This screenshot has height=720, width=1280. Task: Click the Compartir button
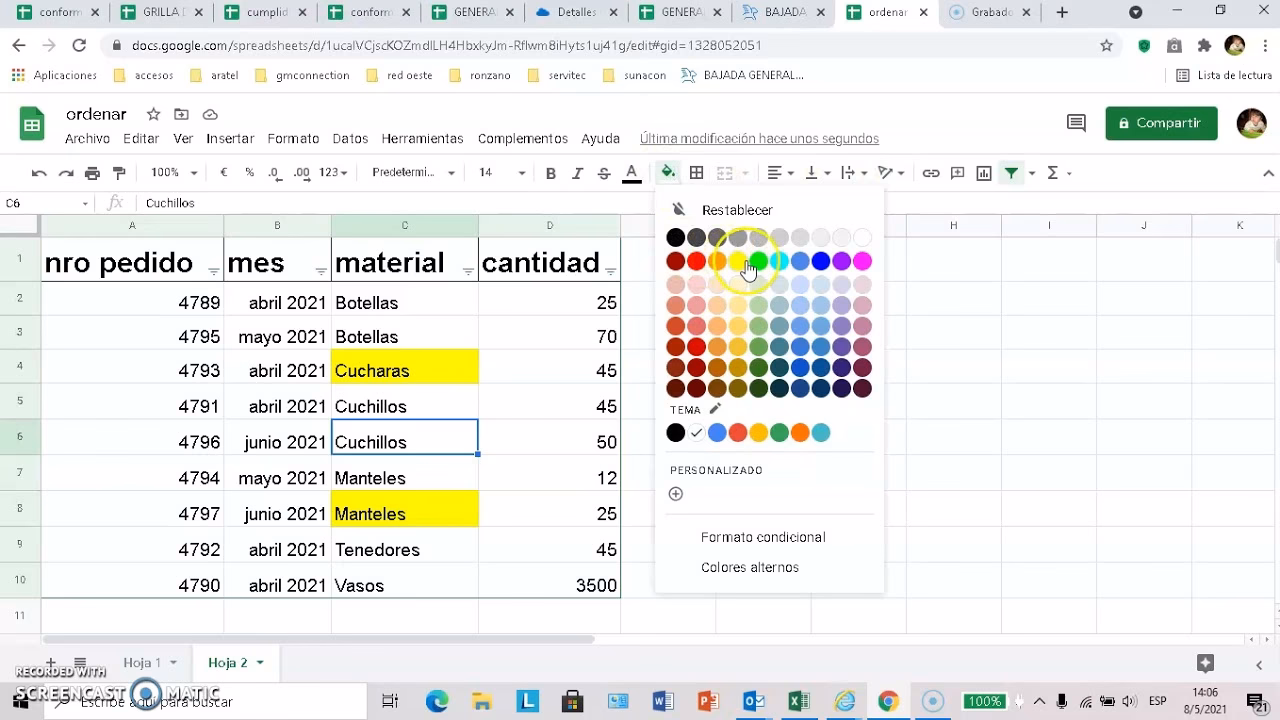coord(1161,122)
